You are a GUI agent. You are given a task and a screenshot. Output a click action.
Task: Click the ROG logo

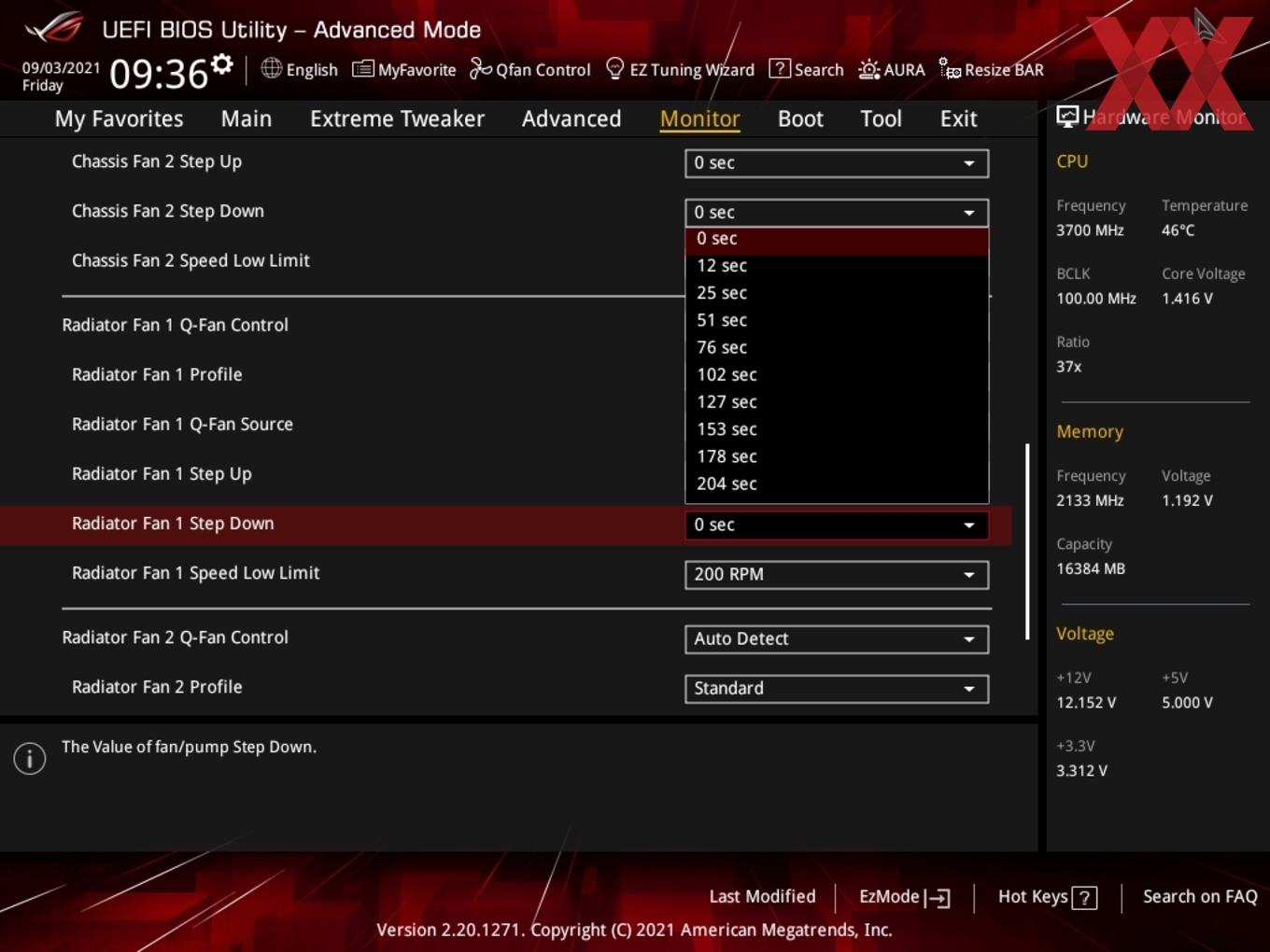click(x=54, y=27)
